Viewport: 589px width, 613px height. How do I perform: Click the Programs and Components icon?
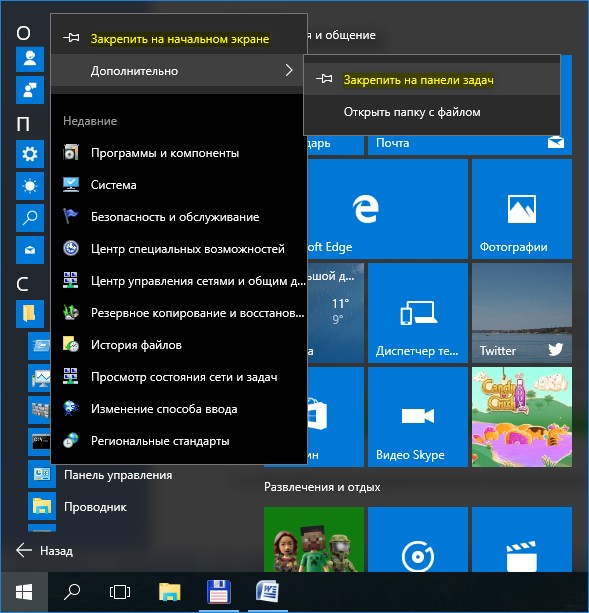click(71, 152)
